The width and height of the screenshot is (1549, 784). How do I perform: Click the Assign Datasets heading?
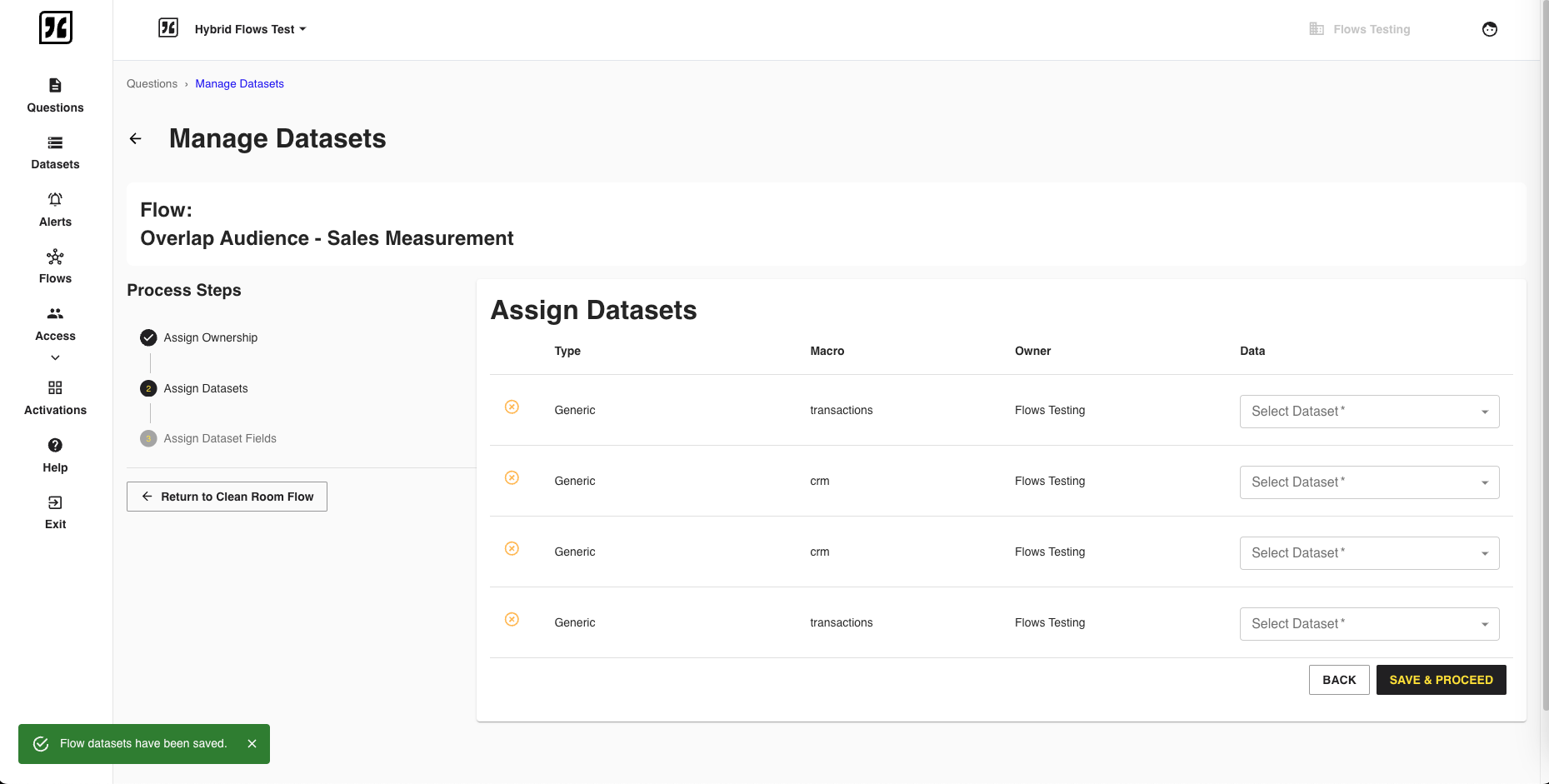[x=593, y=310]
